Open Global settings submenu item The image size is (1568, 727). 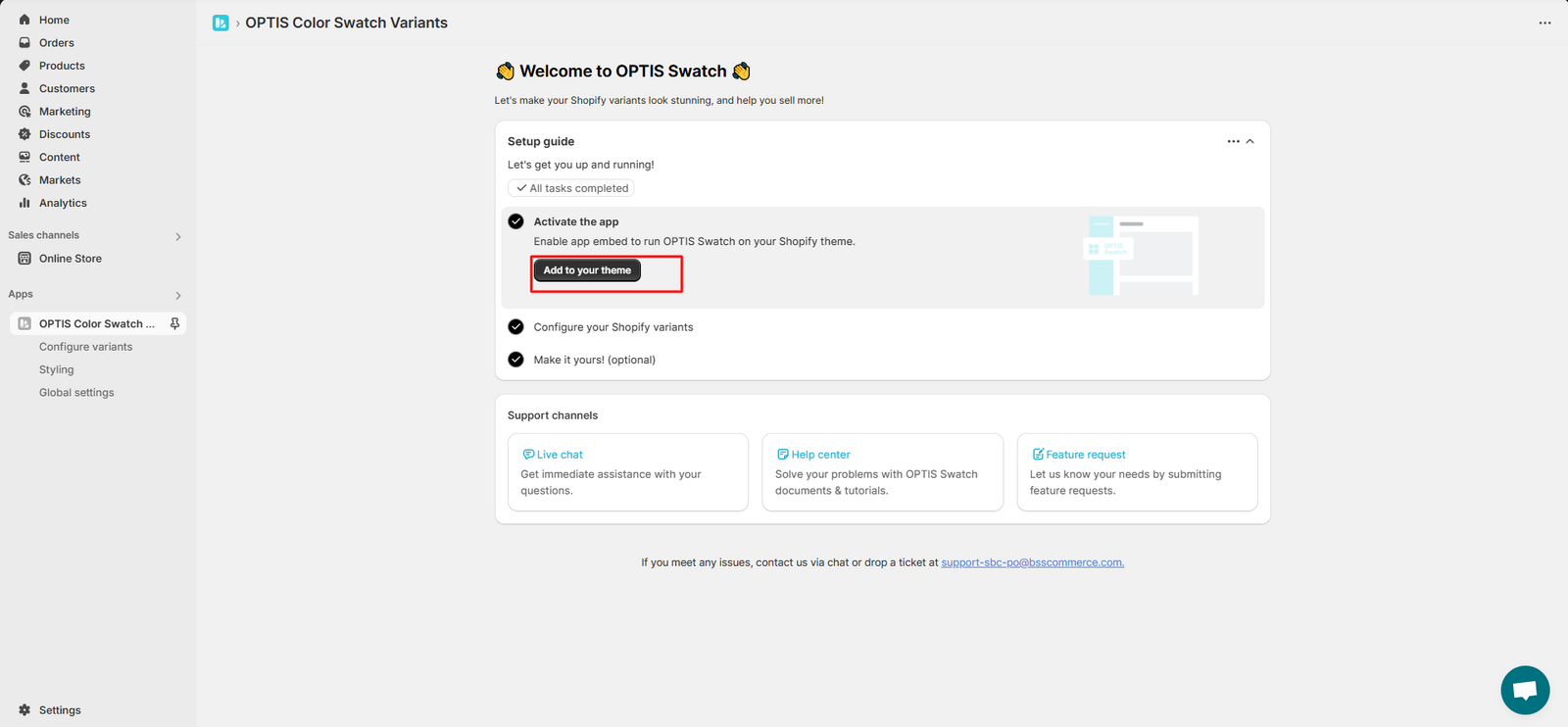[x=76, y=393]
